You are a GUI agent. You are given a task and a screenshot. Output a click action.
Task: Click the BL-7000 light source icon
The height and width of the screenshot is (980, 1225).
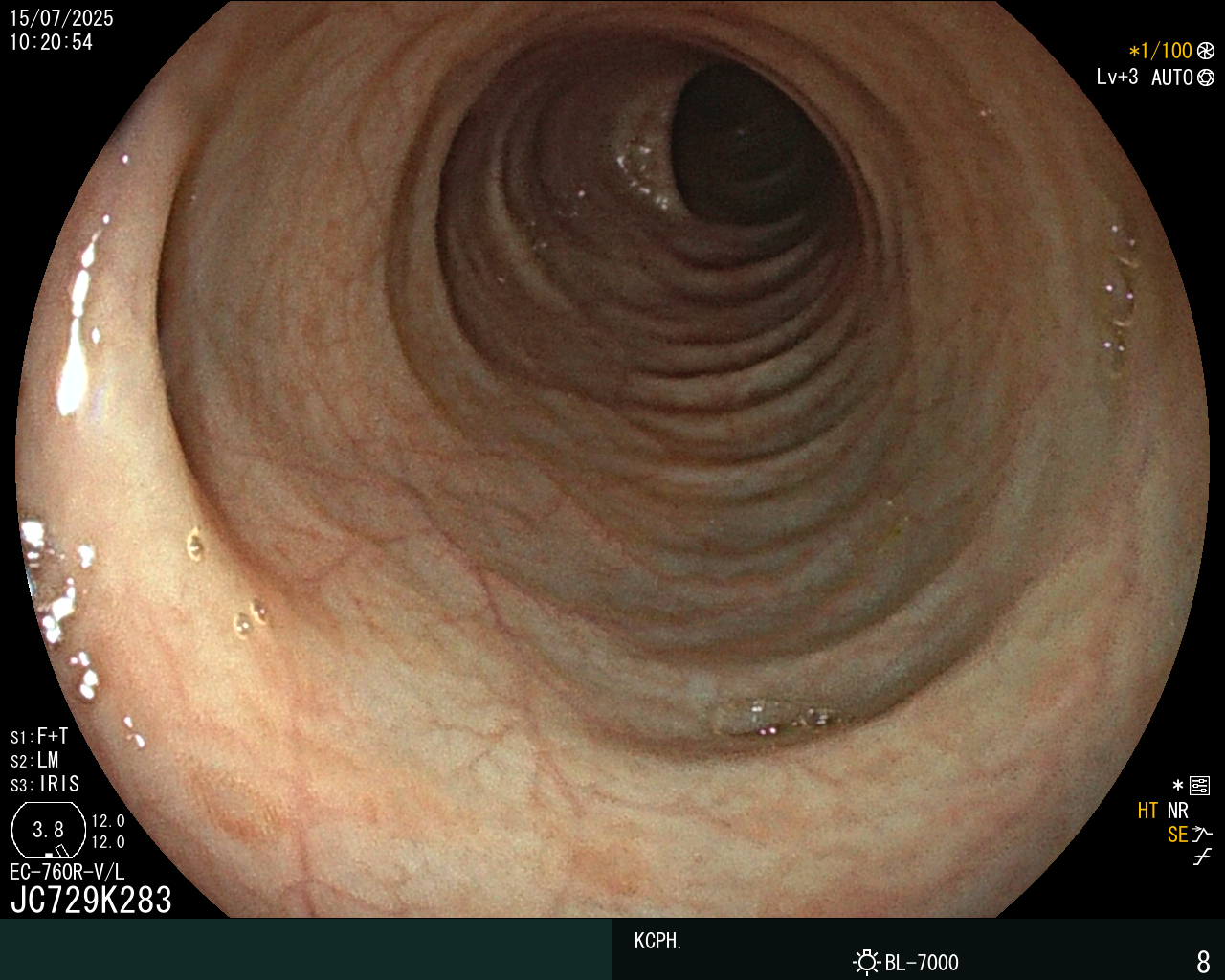point(866,962)
